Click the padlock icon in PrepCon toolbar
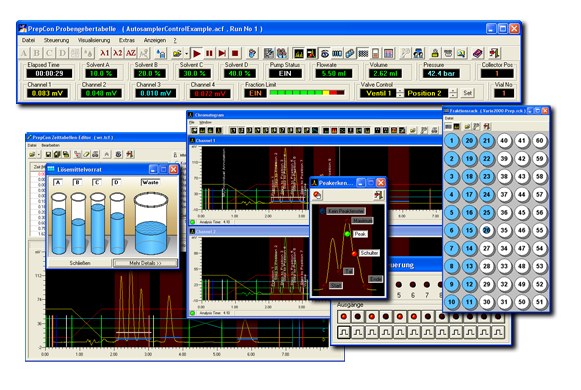The image size is (581, 390). (435, 53)
